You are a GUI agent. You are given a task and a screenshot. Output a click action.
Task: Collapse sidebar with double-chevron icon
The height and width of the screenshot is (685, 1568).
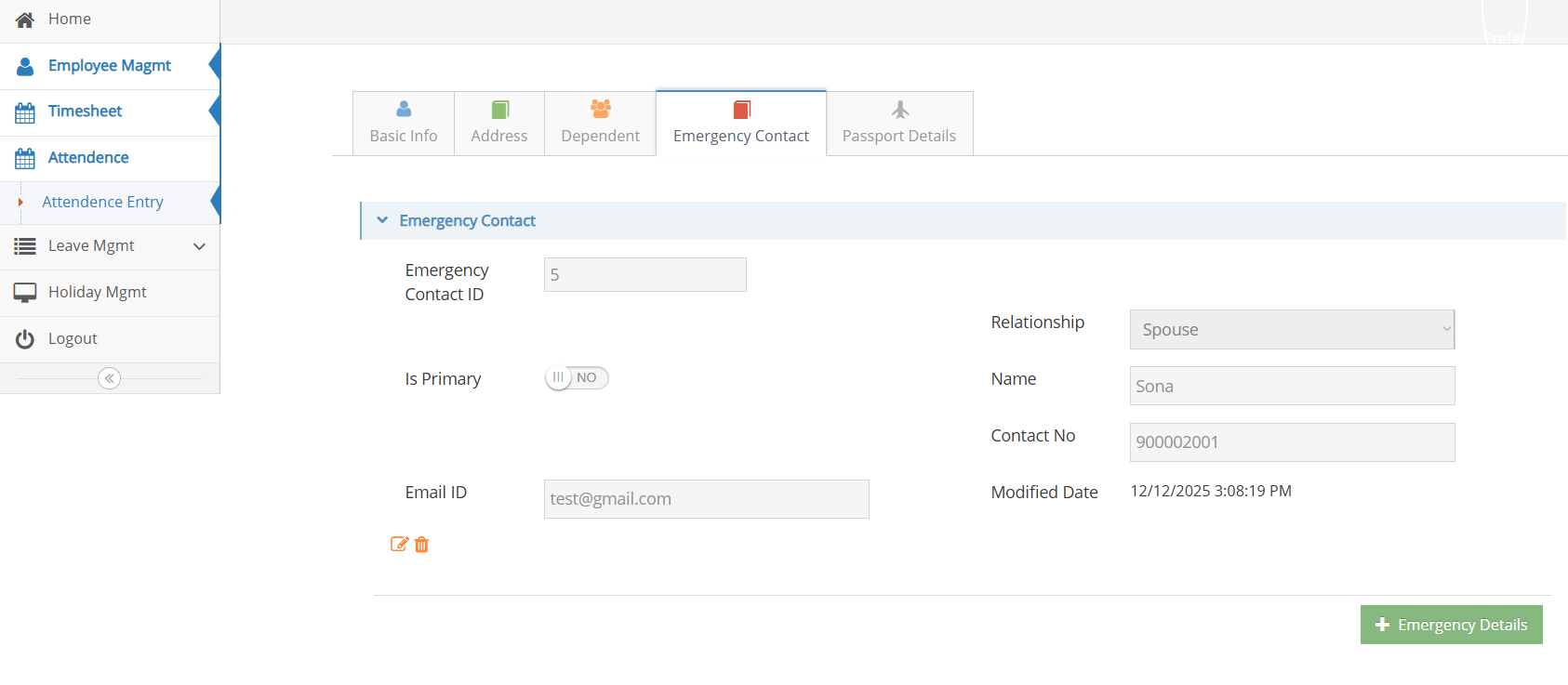coord(109,378)
